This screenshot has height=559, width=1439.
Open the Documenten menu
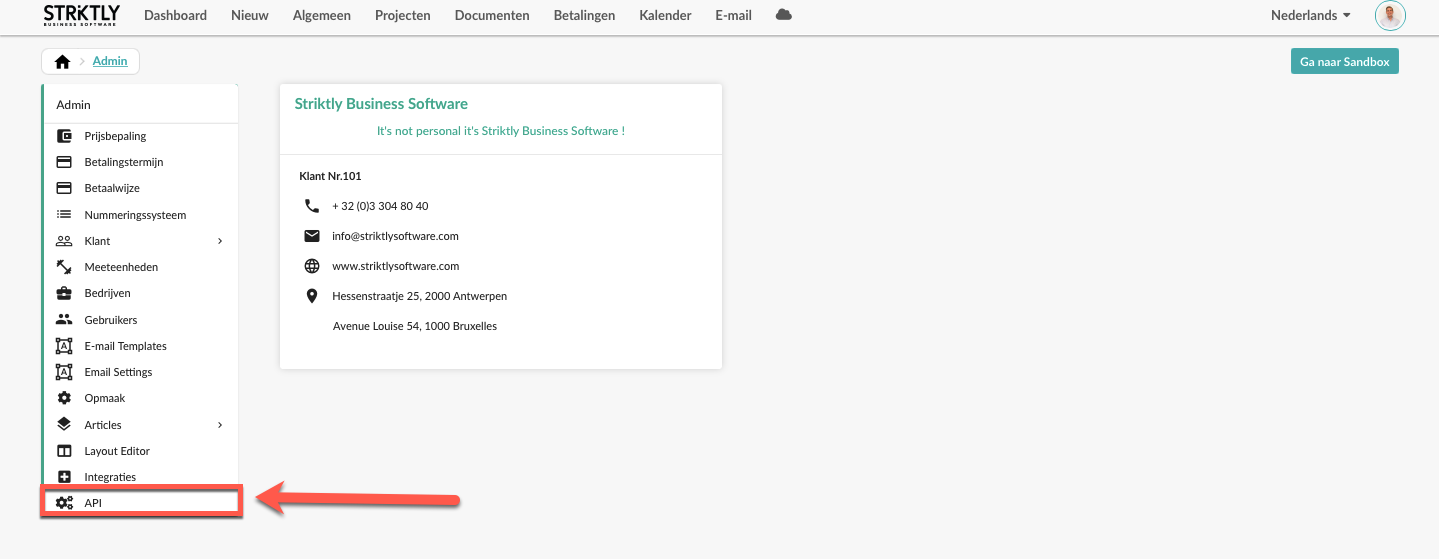pyautogui.click(x=492, y=15)
